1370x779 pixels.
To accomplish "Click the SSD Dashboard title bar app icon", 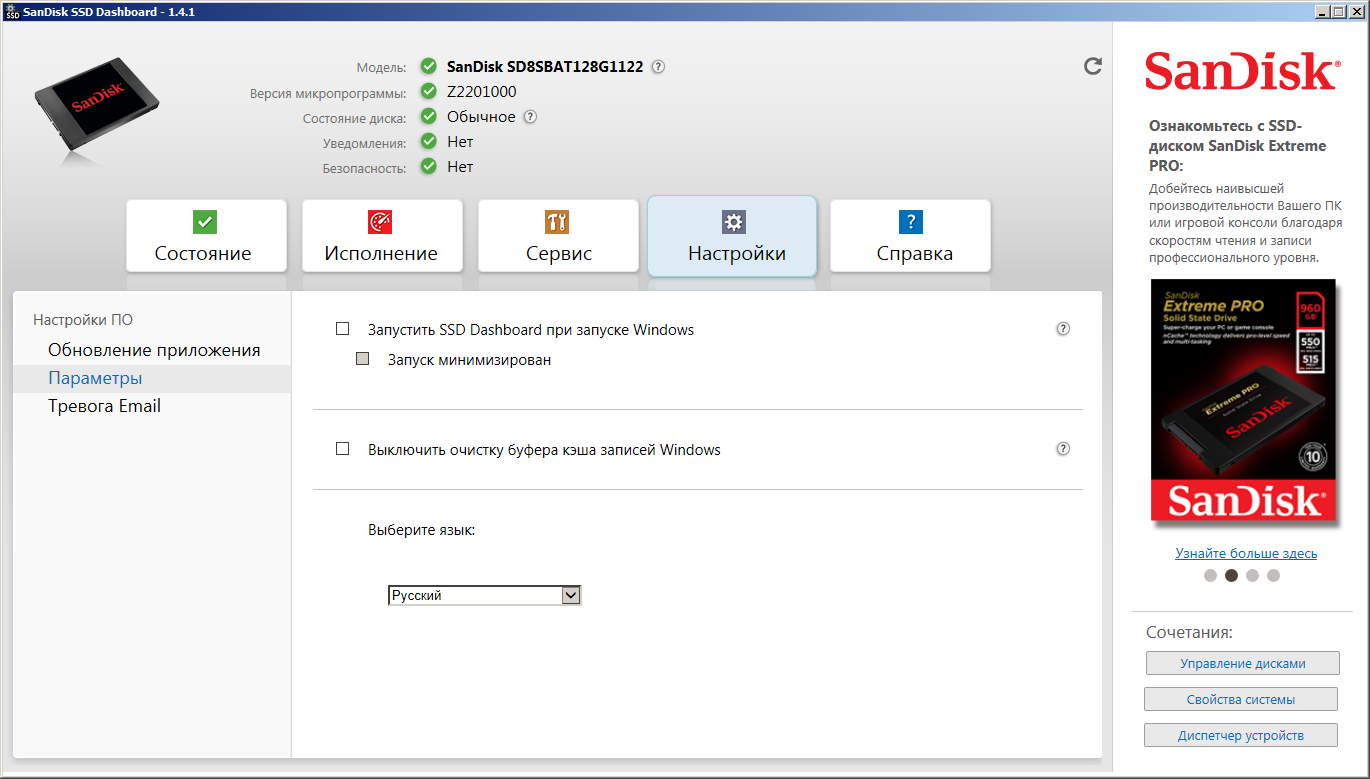I will tap(12, 12).
